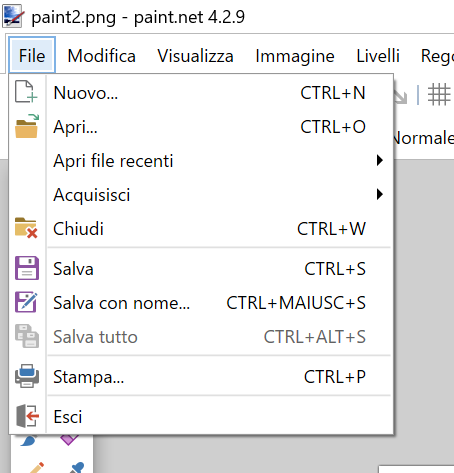Click the exit door icon beside Esci
The height and width of the screenshot is (473, 454).
(28, 416)
